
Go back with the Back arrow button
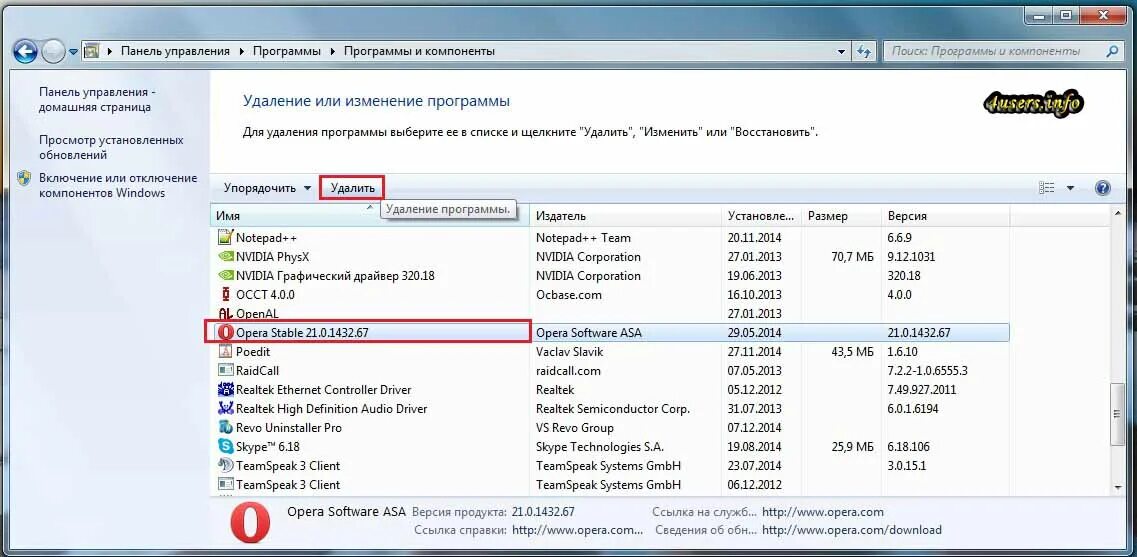pos(25,51)
